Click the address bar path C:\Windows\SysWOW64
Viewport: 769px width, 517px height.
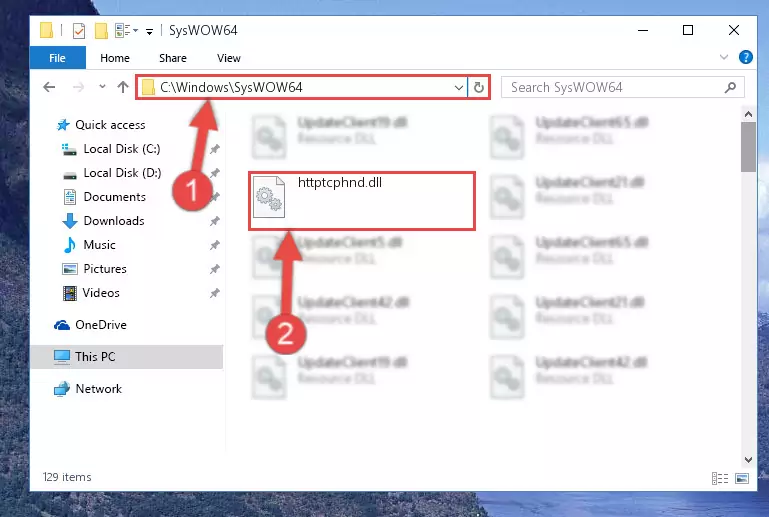click(231, 87)
